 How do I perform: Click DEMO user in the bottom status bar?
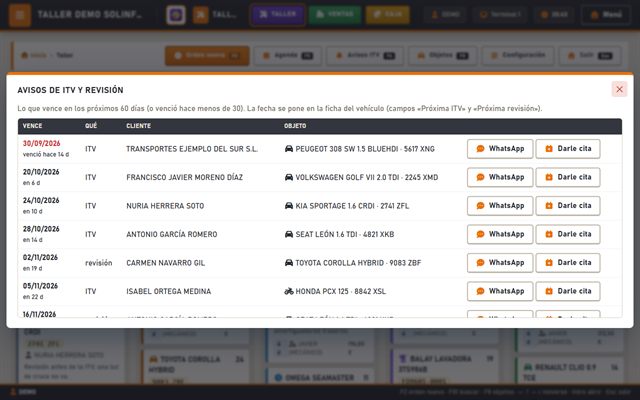(x=23, y=392)
